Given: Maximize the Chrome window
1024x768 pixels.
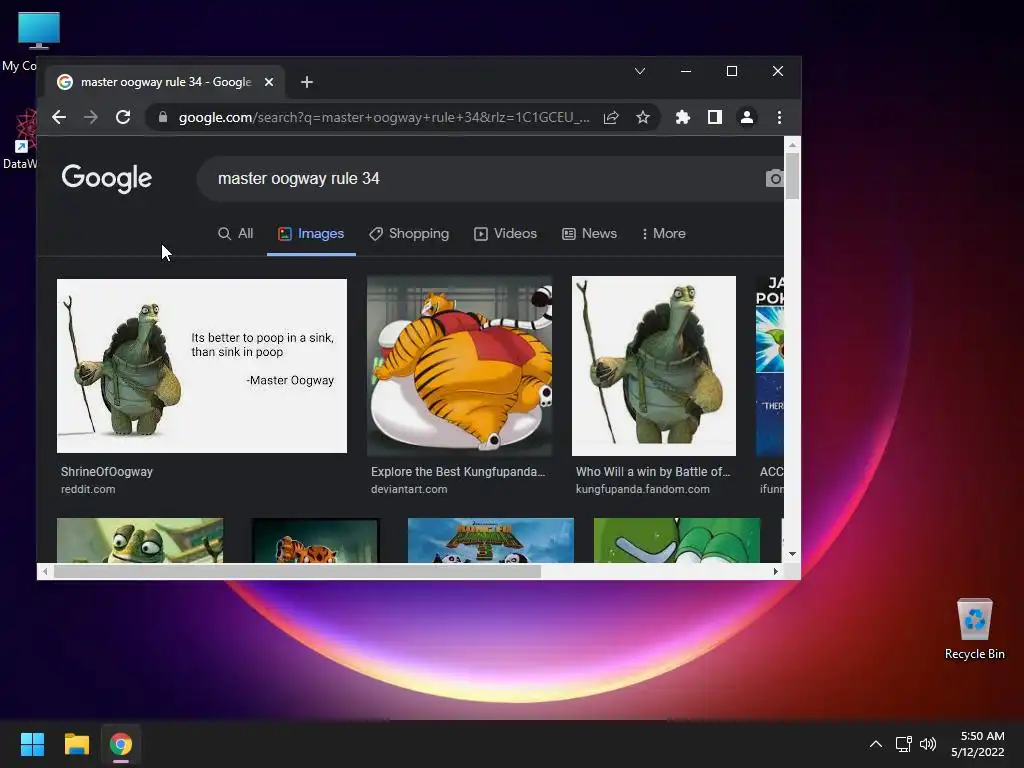Looking at the screenshot, I should click(731, 71).
